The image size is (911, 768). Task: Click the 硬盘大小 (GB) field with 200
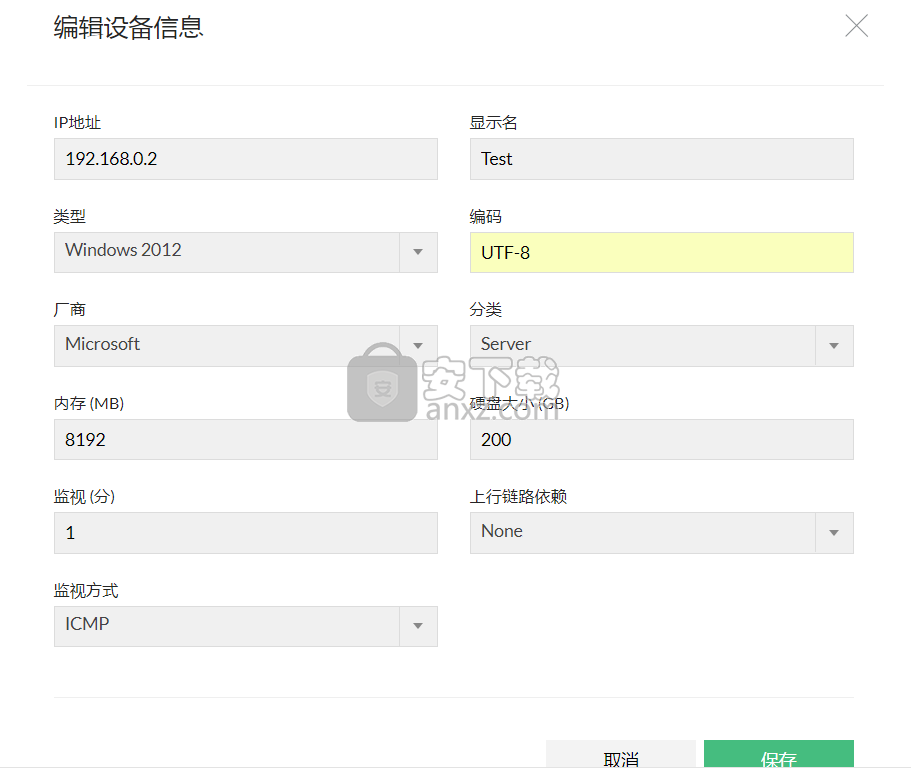pyautogui.click(x=662, y=439)
